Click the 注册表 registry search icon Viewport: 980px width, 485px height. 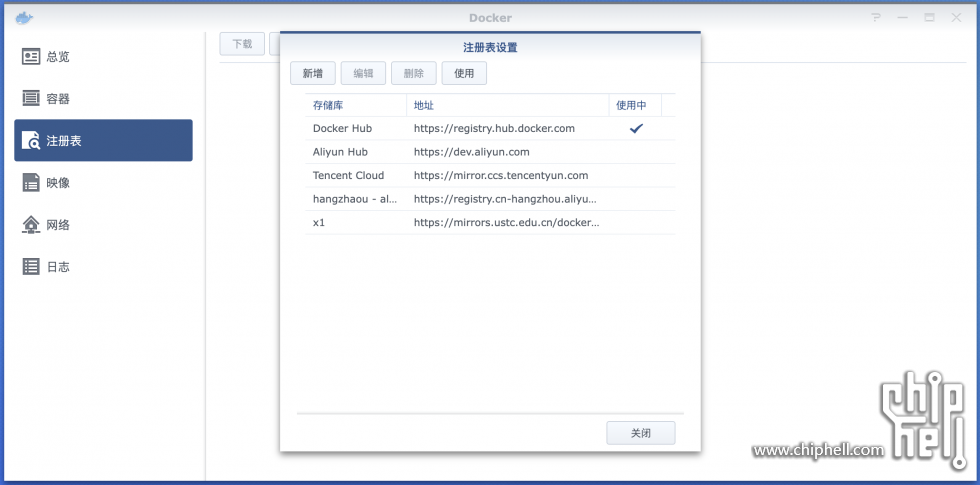pos(31,141)
